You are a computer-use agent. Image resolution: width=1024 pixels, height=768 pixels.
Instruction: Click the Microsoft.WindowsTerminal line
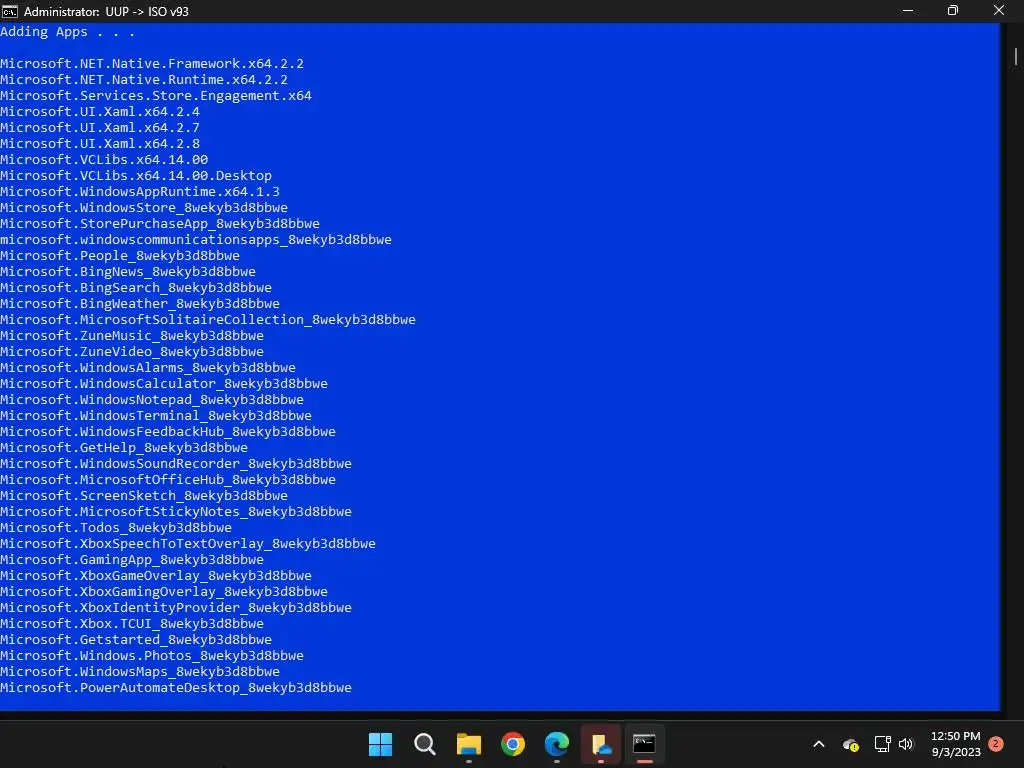155,415
